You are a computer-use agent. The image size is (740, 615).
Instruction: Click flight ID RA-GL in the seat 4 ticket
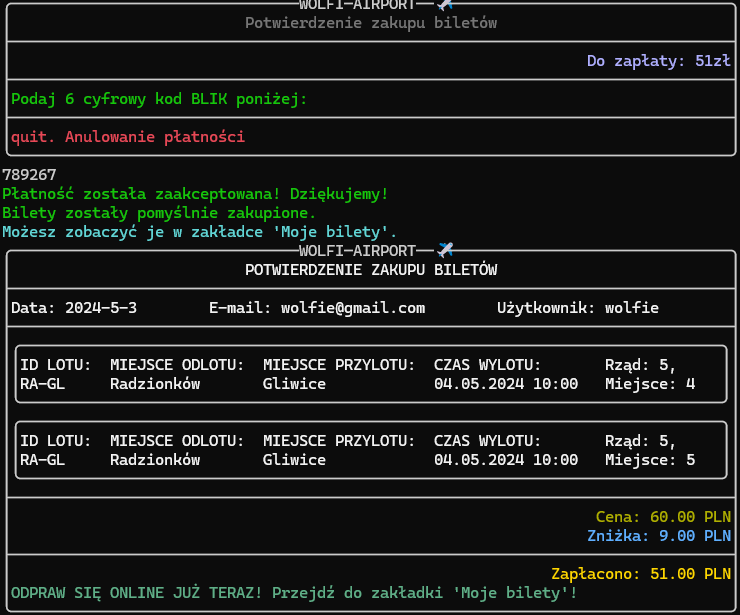(42, 384)
